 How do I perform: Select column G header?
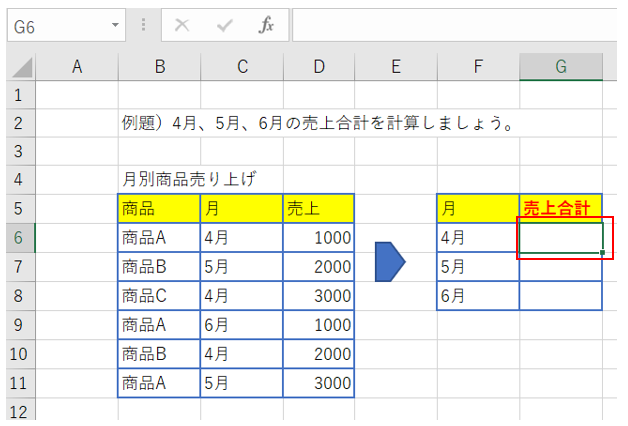point(561,67)
